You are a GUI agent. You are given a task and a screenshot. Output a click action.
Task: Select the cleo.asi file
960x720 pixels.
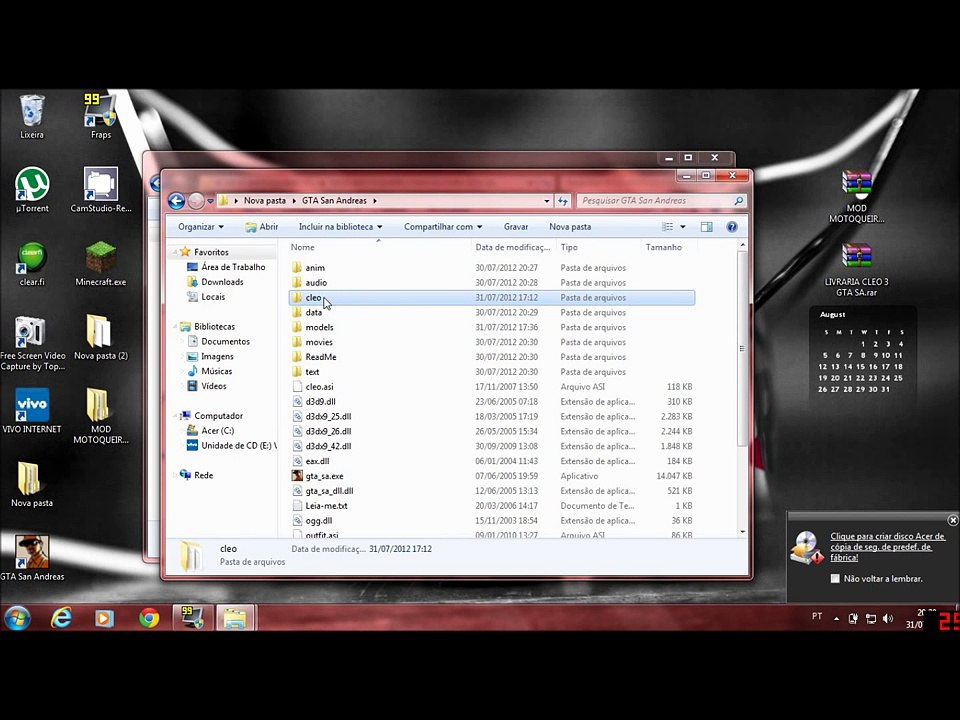pyautogui.click(x=492, y=387)
